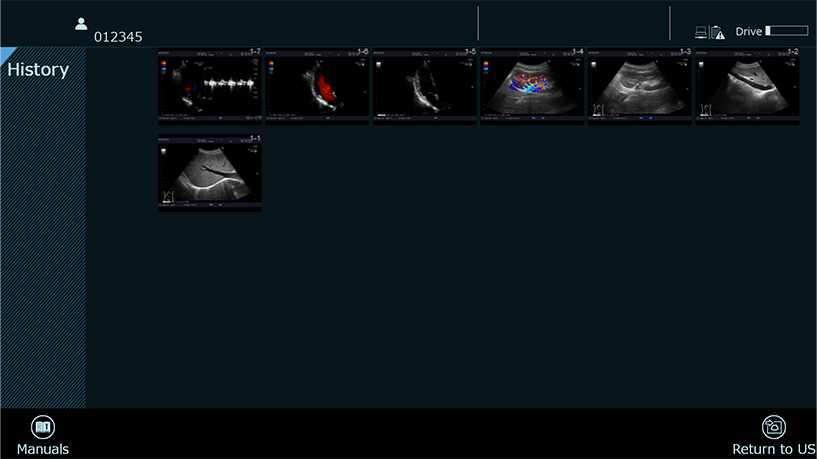Click the clipboard warning status icon
817x459 pixels.
click(717, 32)
